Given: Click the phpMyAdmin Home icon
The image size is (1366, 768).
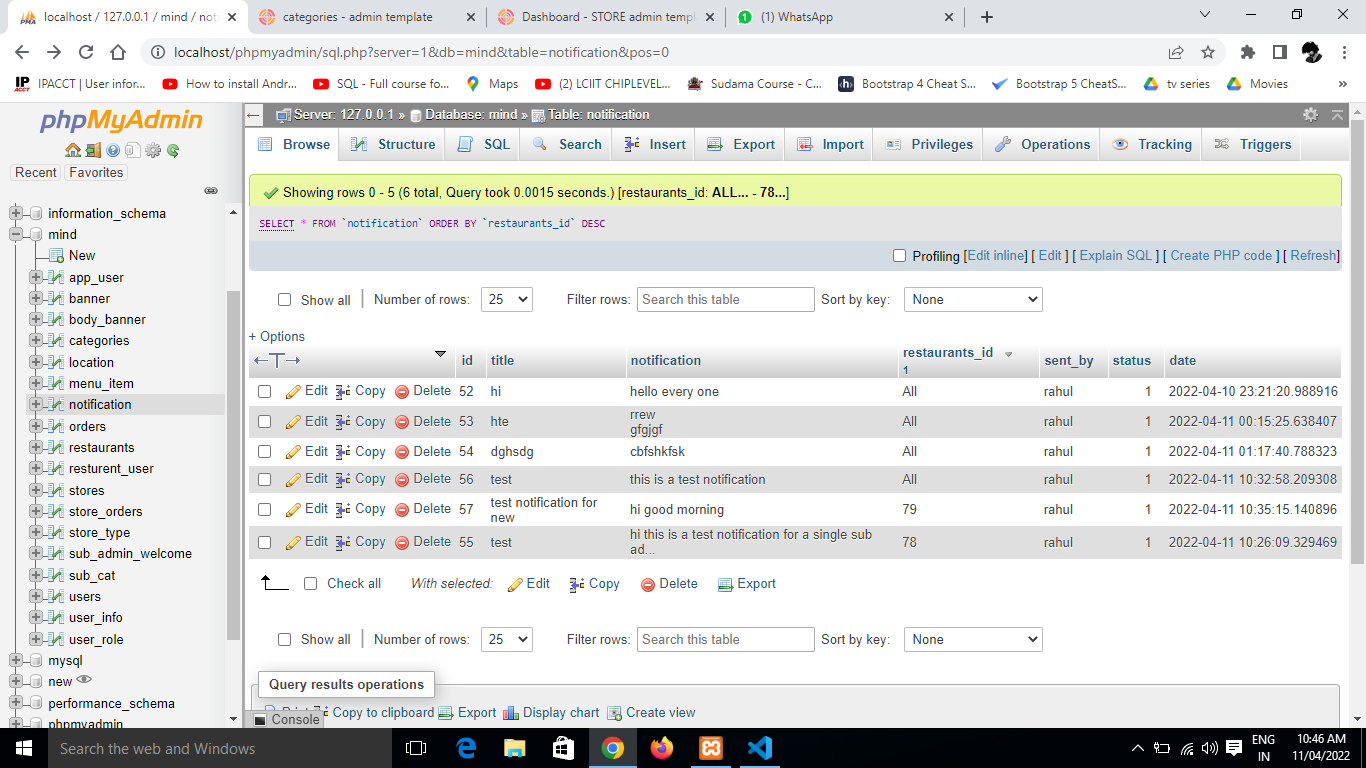Looking at the screenshot, I should point(73,151).
